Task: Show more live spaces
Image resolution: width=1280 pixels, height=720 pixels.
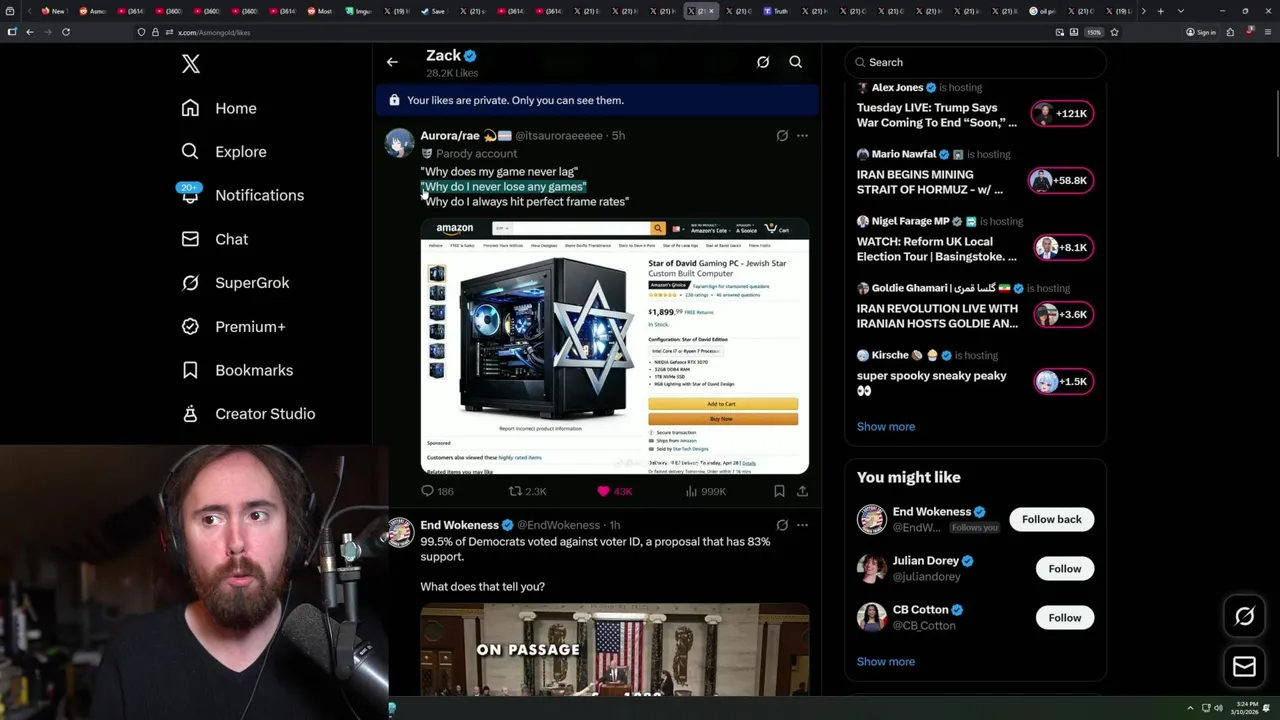Action: (885, 426)
